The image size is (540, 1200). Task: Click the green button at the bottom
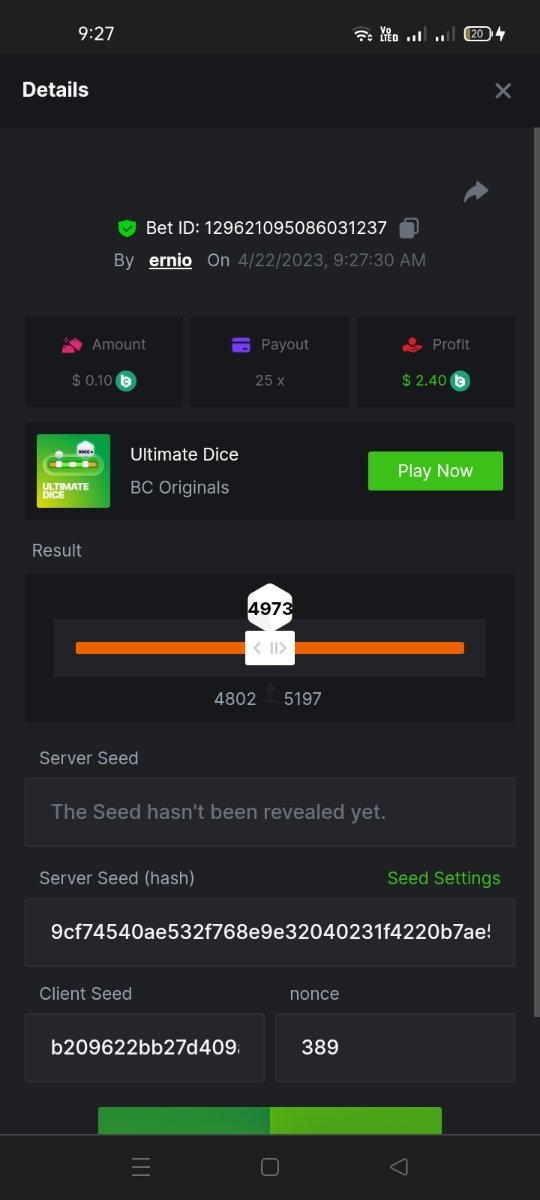[270, 1120]
